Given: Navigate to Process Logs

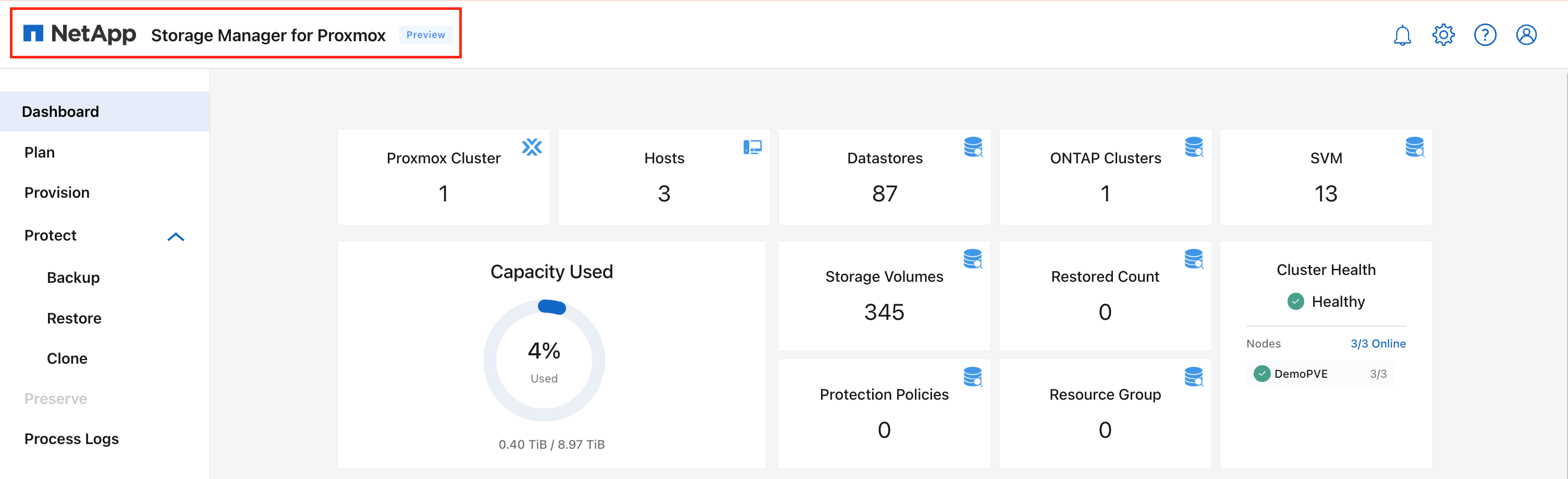Looking at the screenshot, I should (x=71, y=438).
